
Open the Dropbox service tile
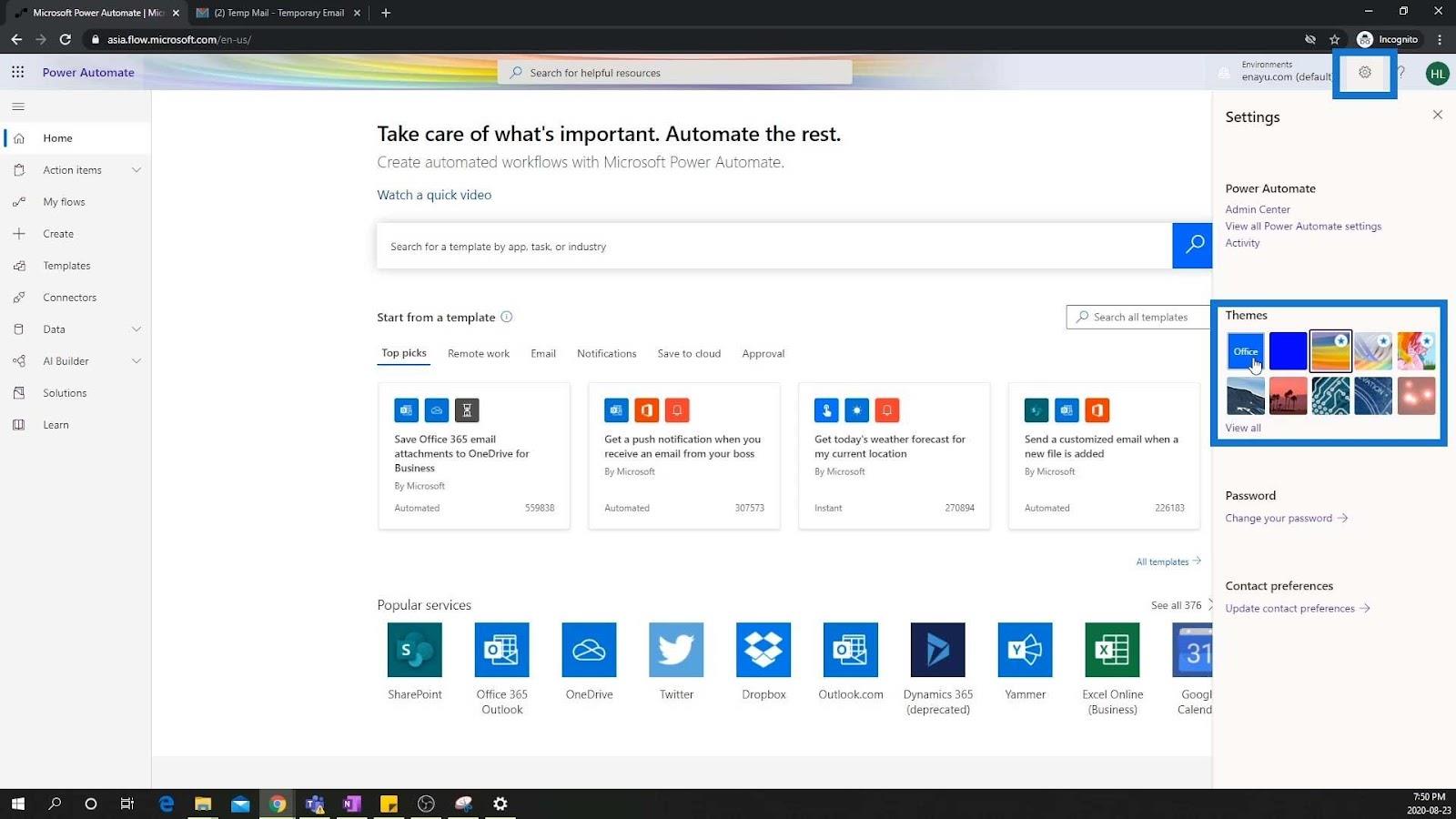pos(763,662)
